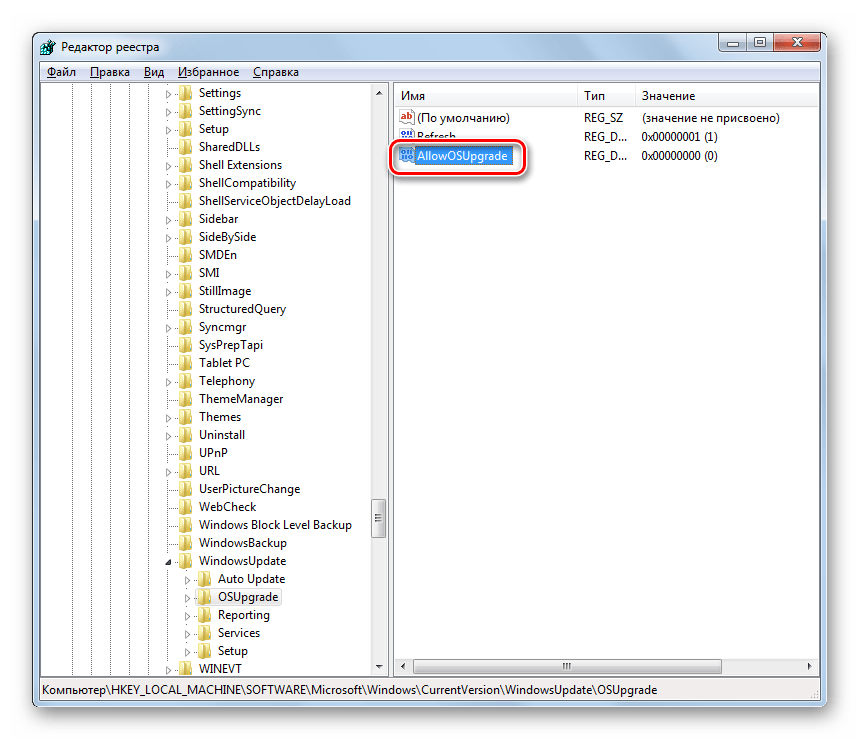Click the Registry Editor title bar icon

tap(48, 47)
